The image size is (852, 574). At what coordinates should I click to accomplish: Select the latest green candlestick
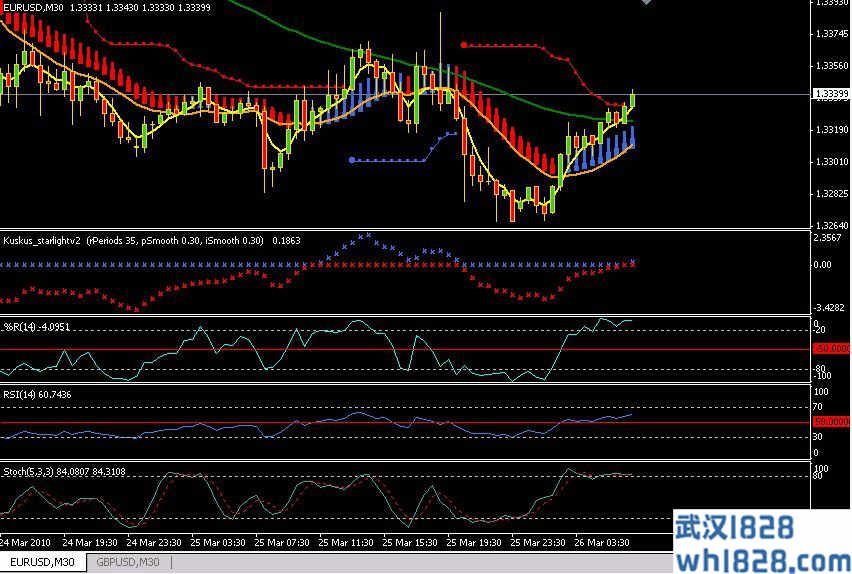[x=633, y=100]
